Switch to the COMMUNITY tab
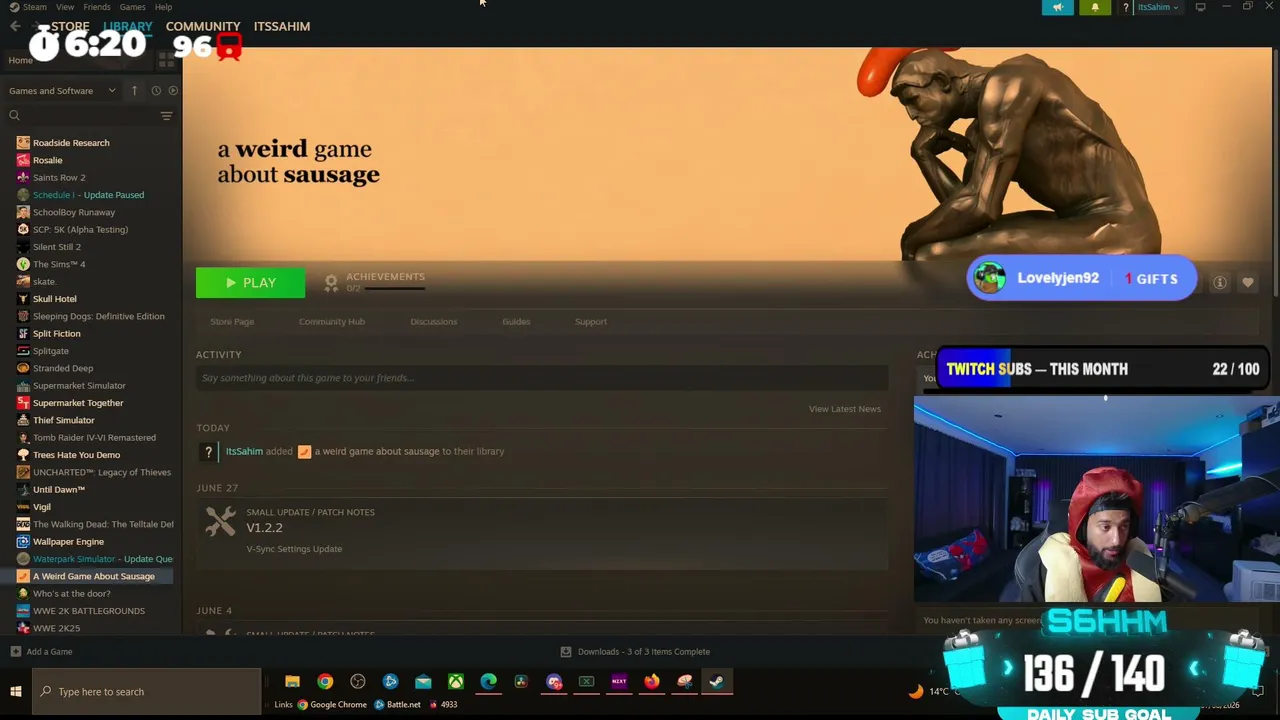Screen dimensions: 1280x720 point(203,26)
